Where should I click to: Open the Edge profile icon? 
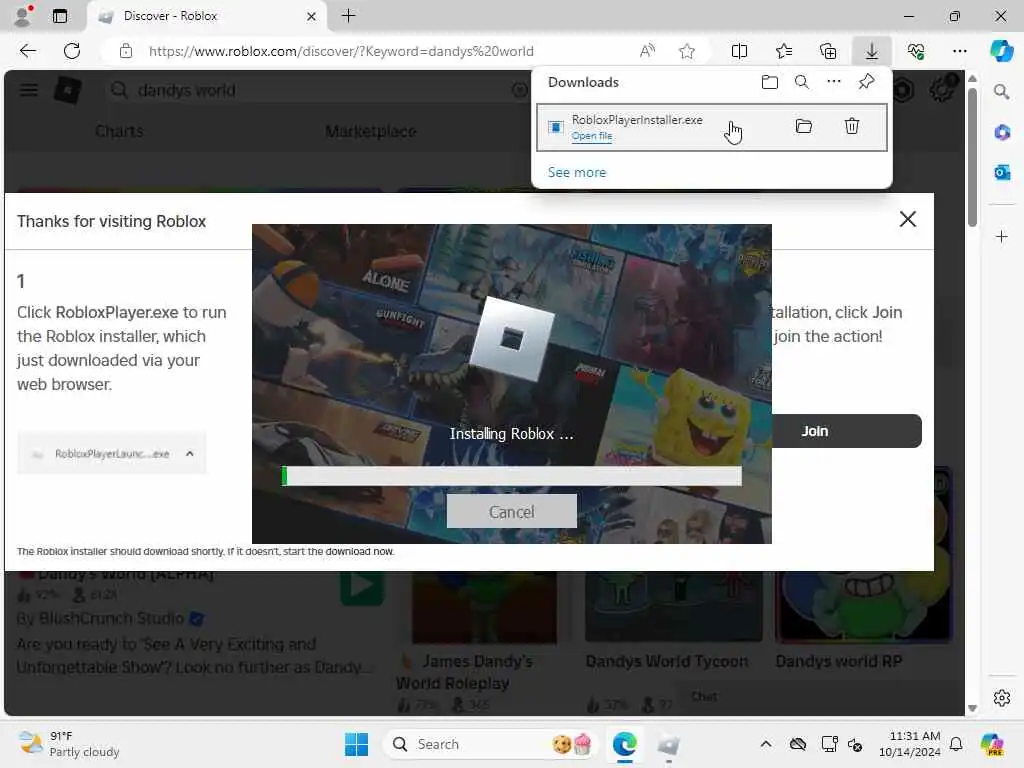click(24, 16)
